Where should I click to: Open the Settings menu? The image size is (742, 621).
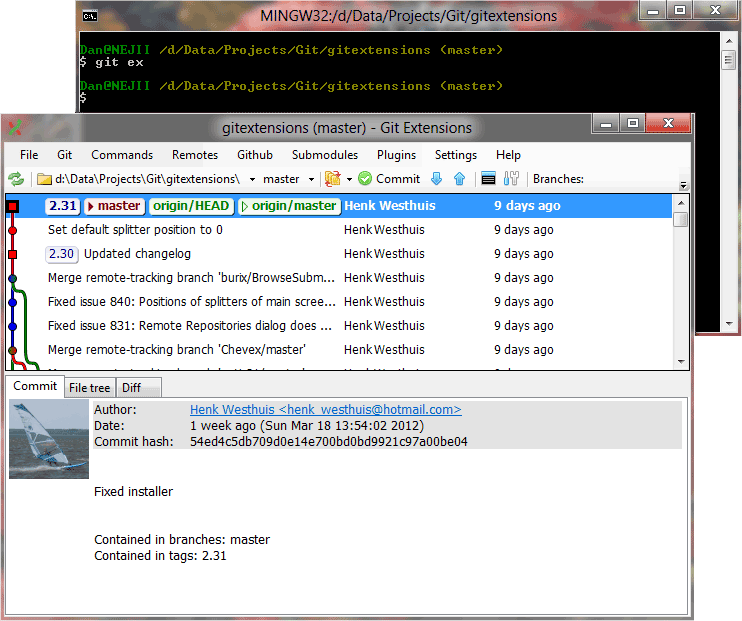click(x=456, y=155)
